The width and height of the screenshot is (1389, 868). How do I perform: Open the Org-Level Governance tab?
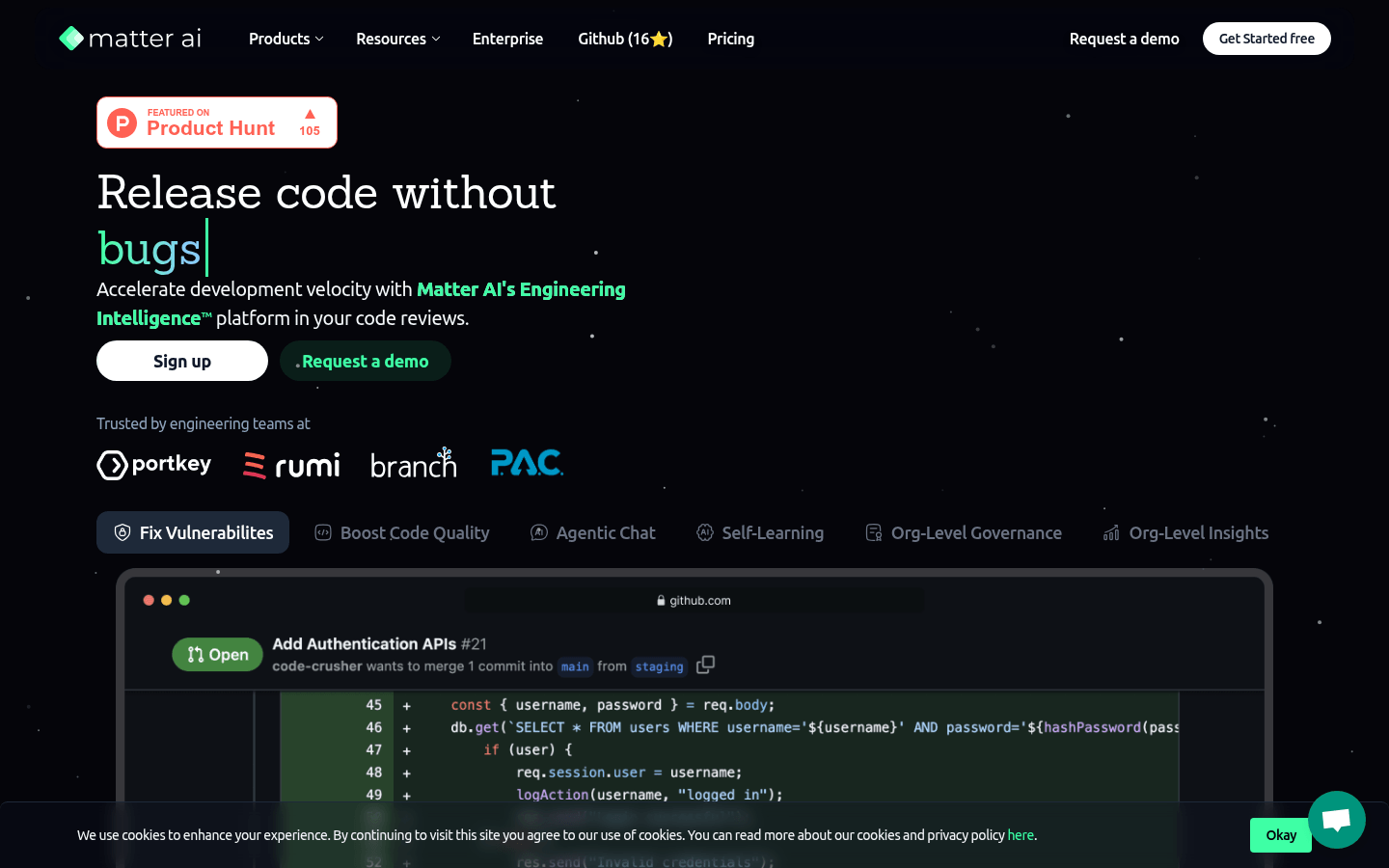pyautogui.click(x=964, y=532)
